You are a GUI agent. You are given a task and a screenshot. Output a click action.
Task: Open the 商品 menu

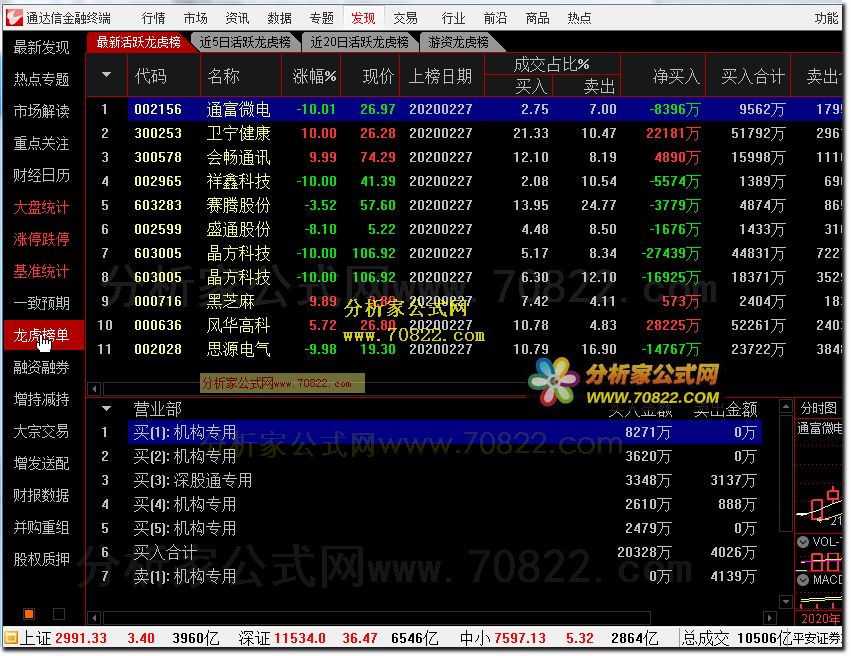click(537, 18)
